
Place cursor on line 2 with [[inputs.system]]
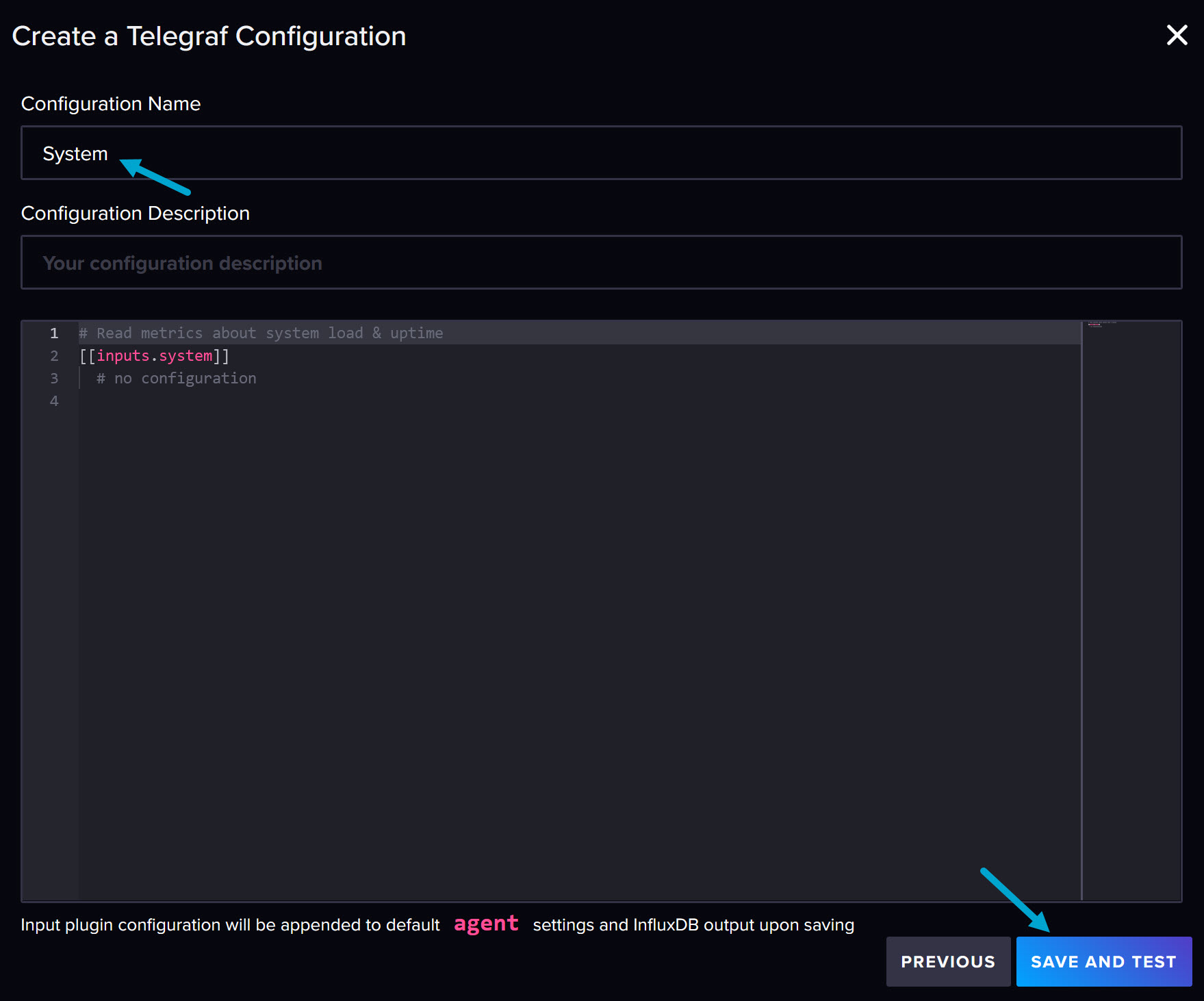tap(153, 355)
